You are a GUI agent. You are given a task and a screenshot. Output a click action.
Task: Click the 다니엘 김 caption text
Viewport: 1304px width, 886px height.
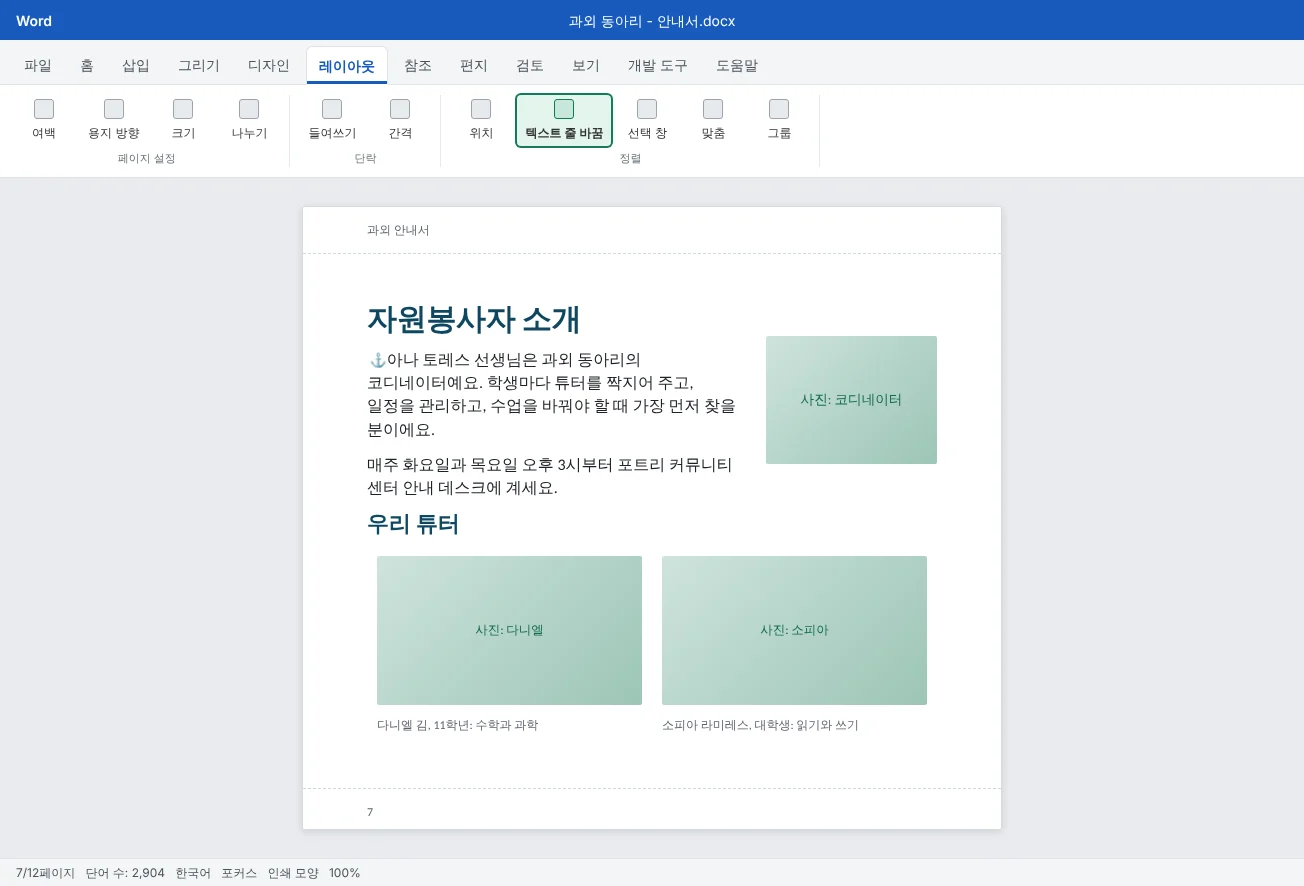coord(458,725)
